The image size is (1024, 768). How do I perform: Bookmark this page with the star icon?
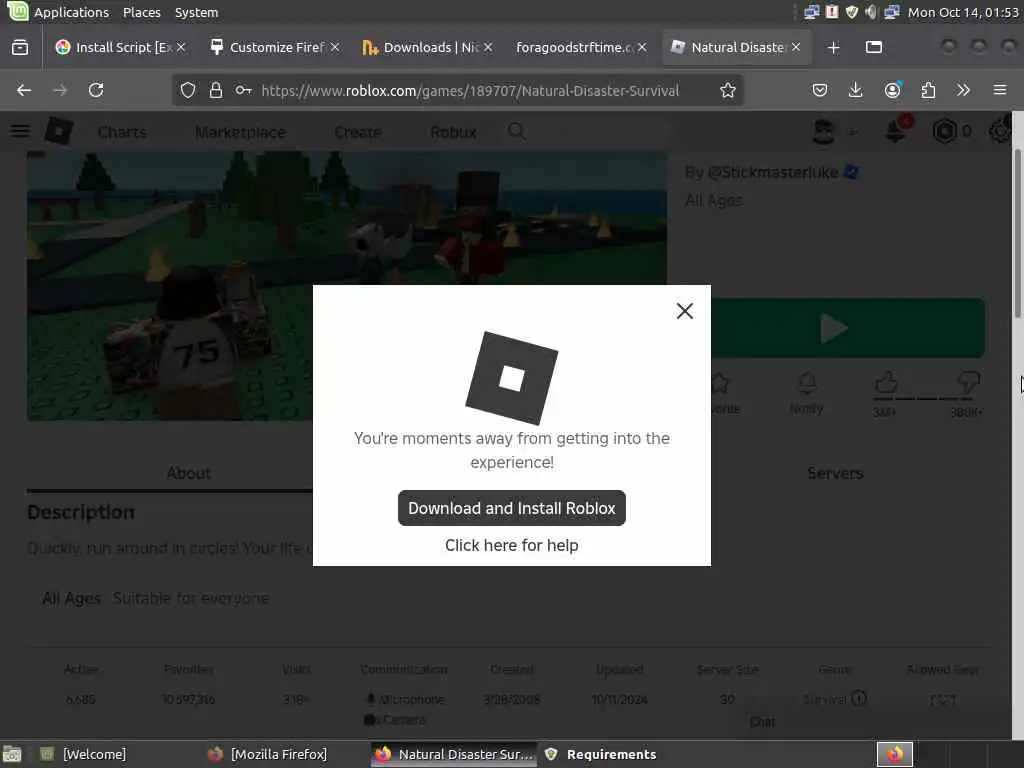(728, 90)
